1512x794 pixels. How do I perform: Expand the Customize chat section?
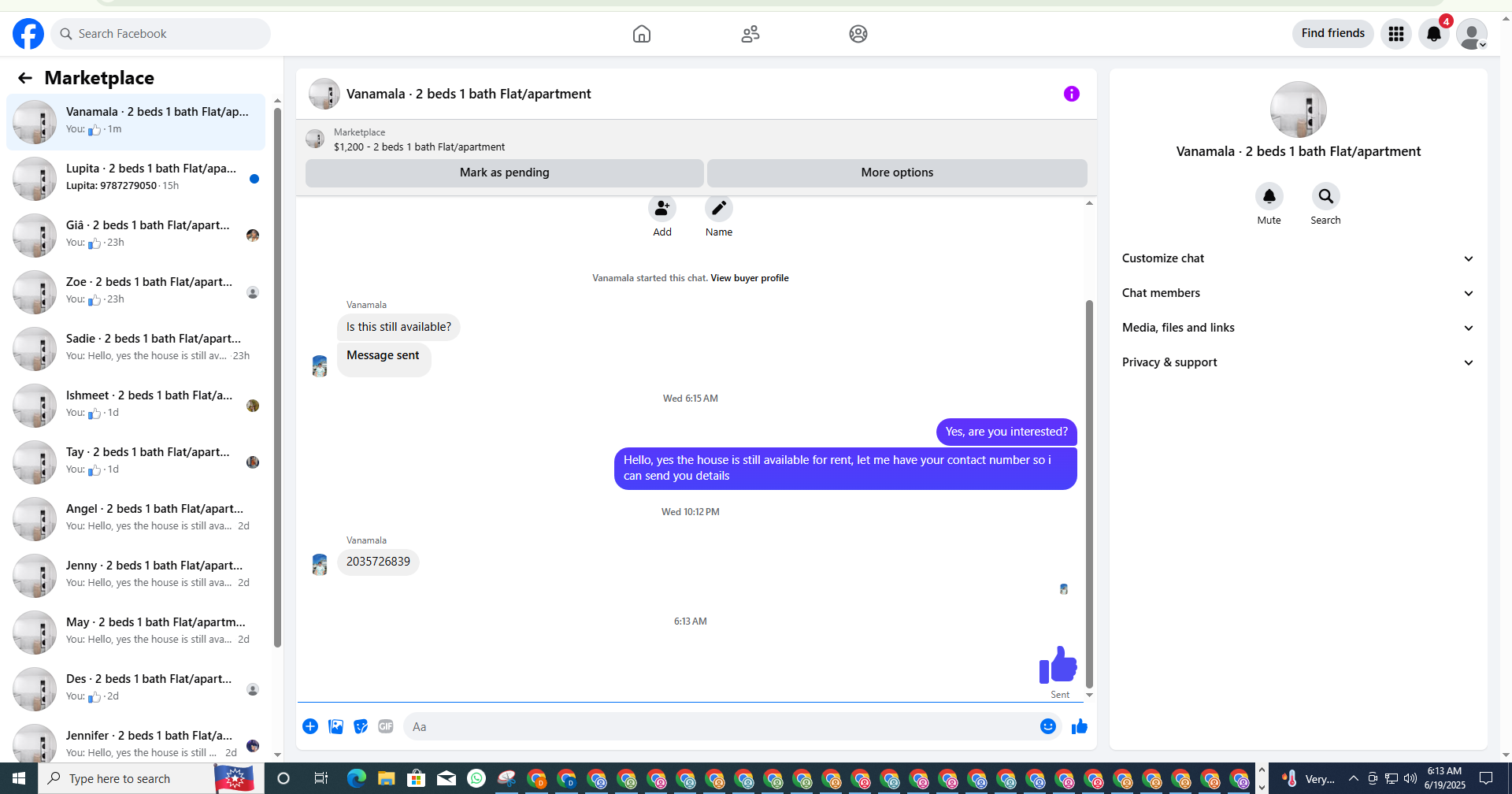1298,258
